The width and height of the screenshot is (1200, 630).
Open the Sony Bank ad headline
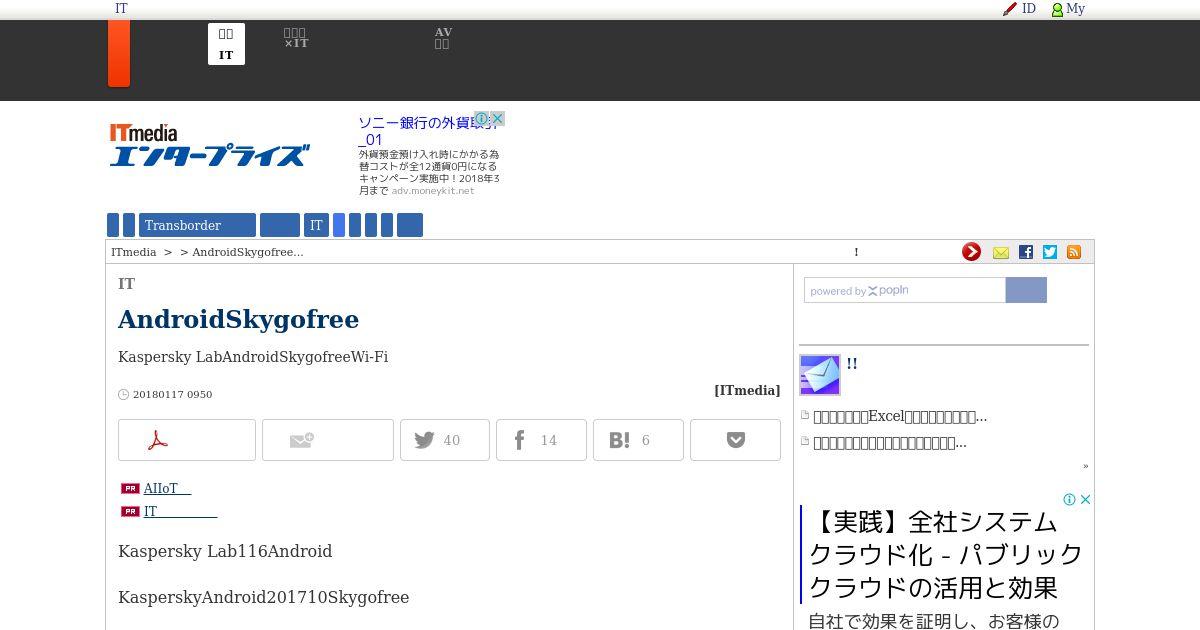(x=428, y=131)
